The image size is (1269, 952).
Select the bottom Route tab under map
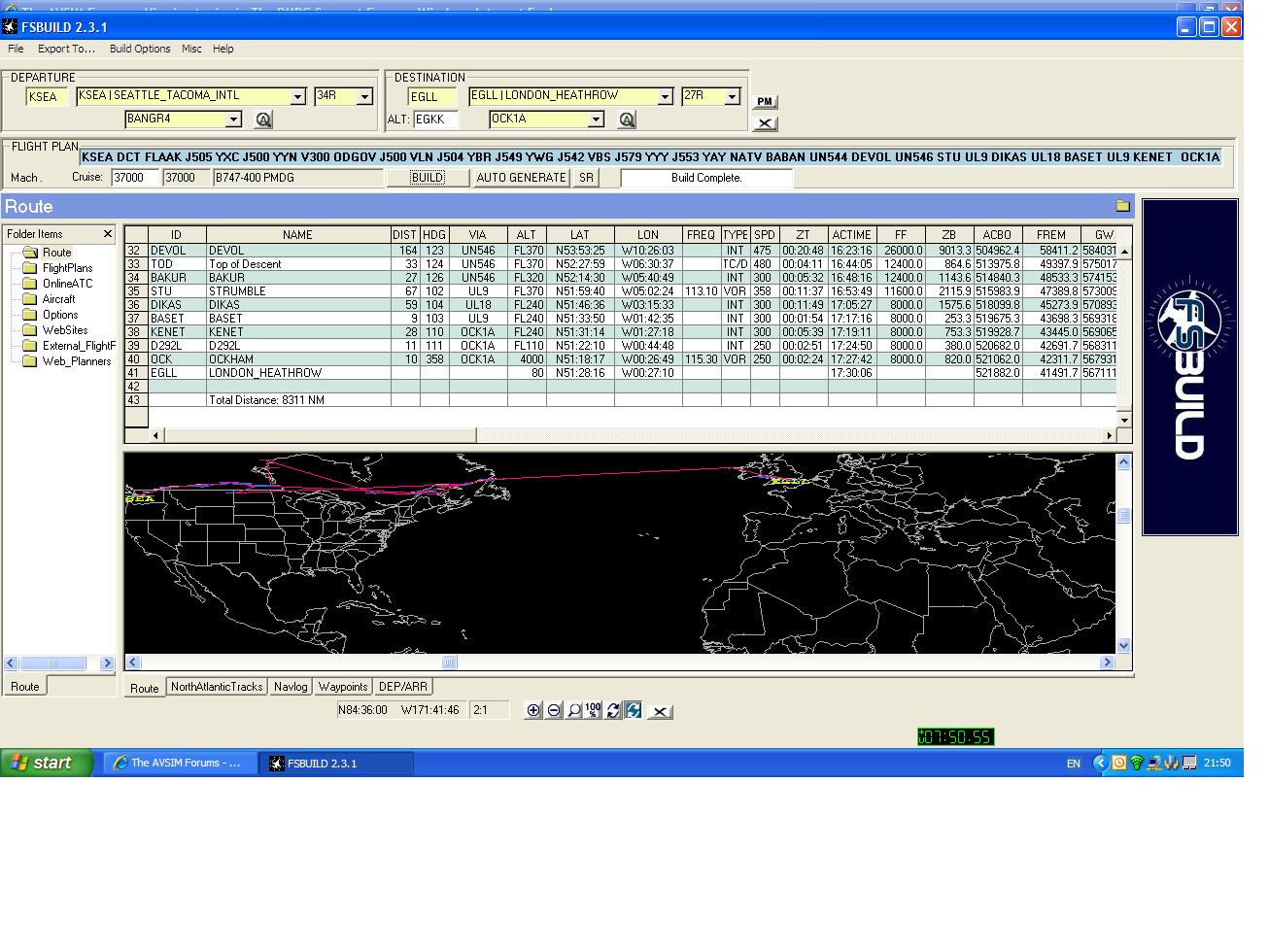pos(145,688)
